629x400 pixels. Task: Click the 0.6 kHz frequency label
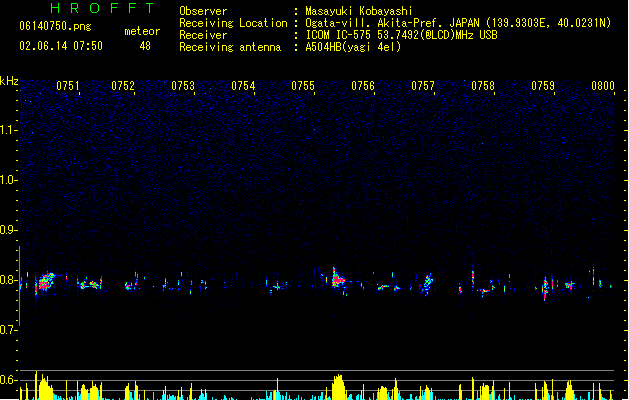click(8, 380)
